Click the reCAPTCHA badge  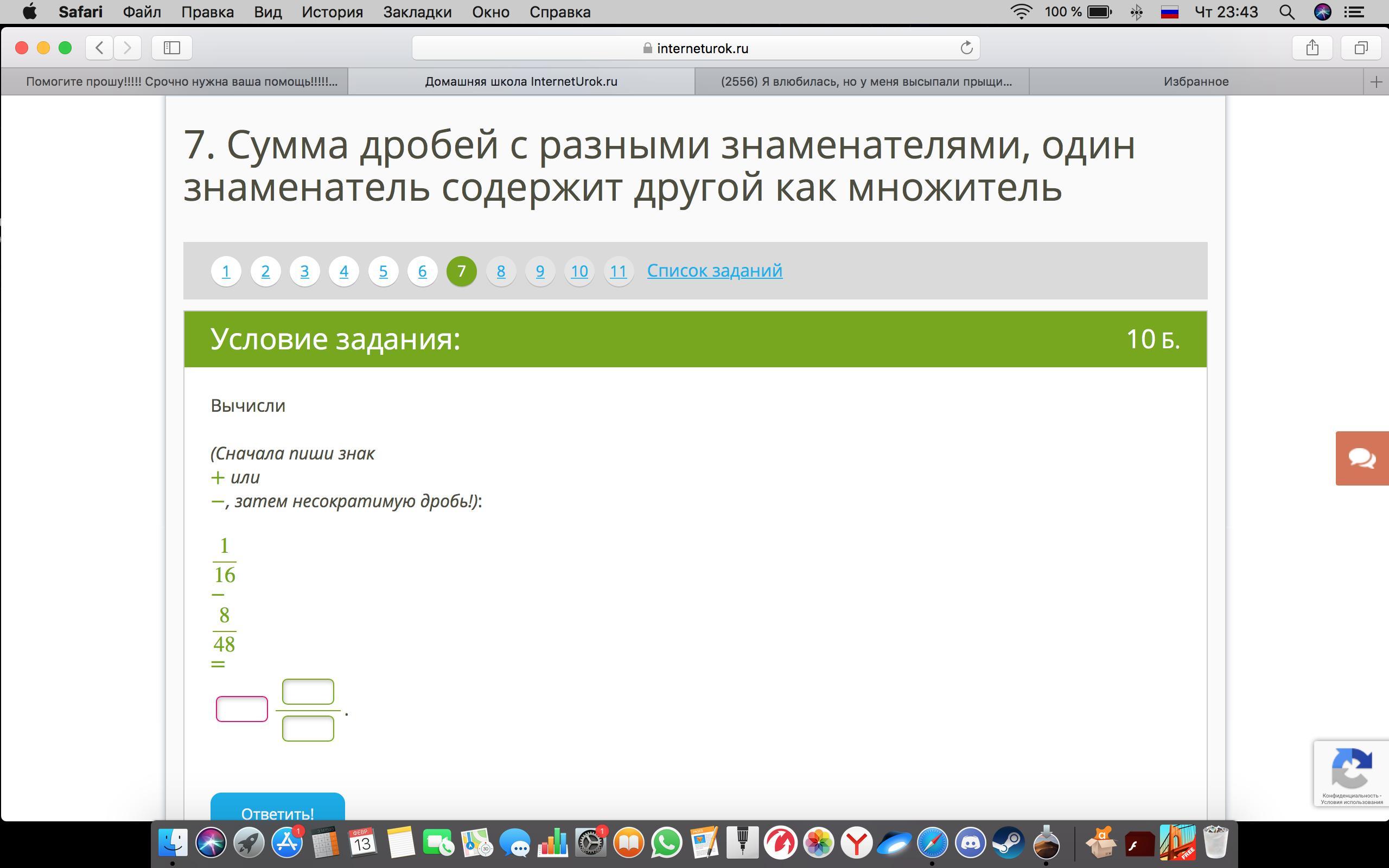tap(1351, 773)
